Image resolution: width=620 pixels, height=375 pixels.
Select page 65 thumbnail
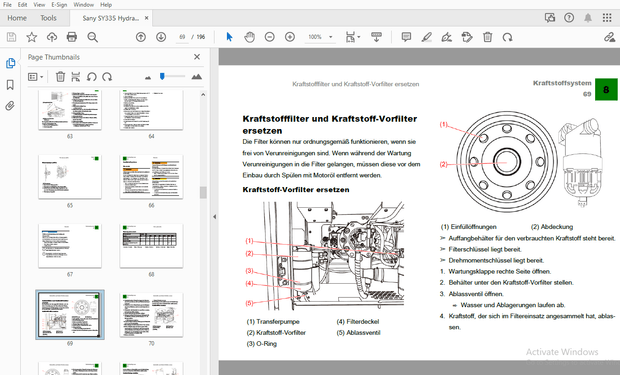coord(70,176)
